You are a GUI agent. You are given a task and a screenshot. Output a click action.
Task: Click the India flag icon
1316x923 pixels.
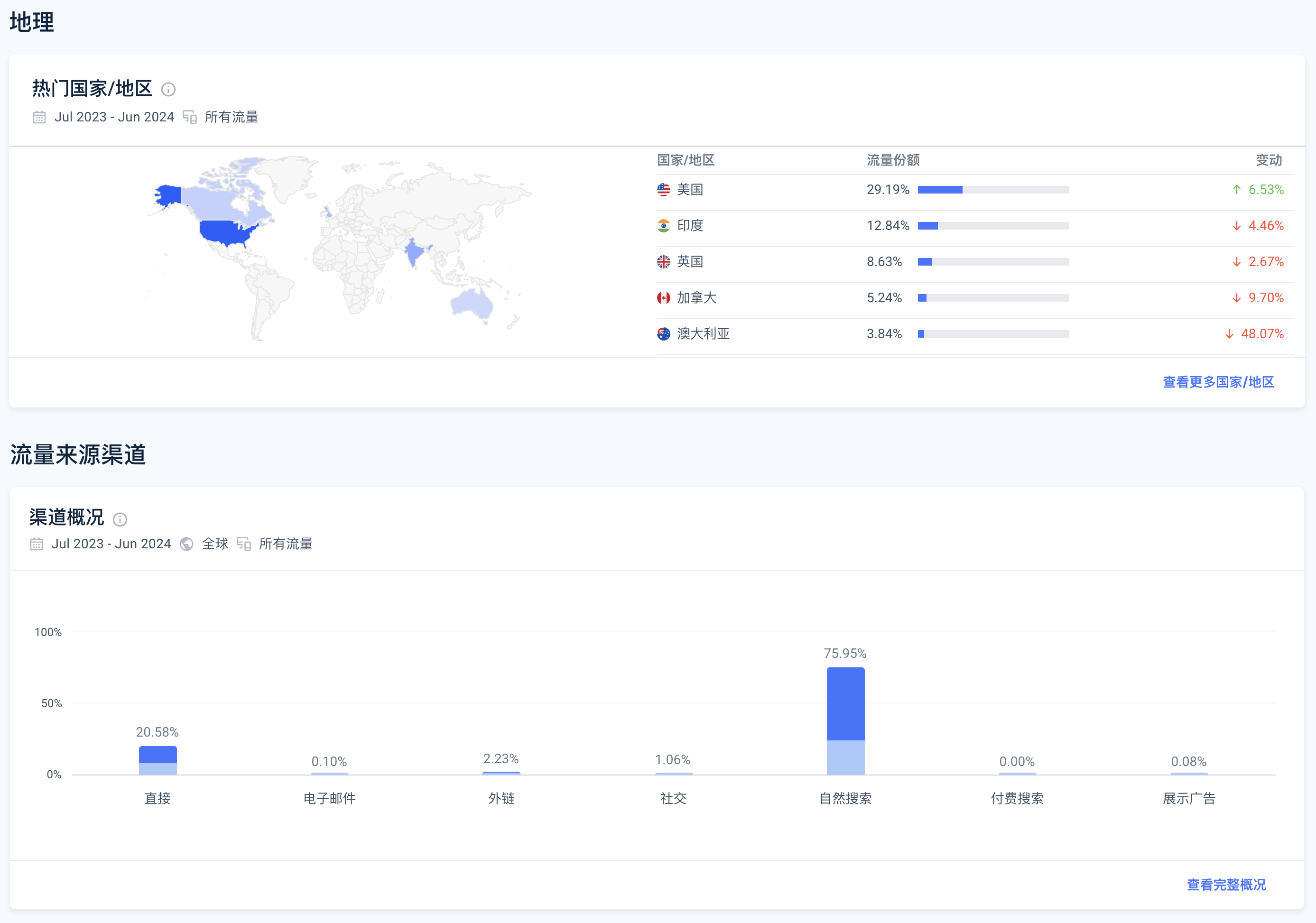point(663,226)
